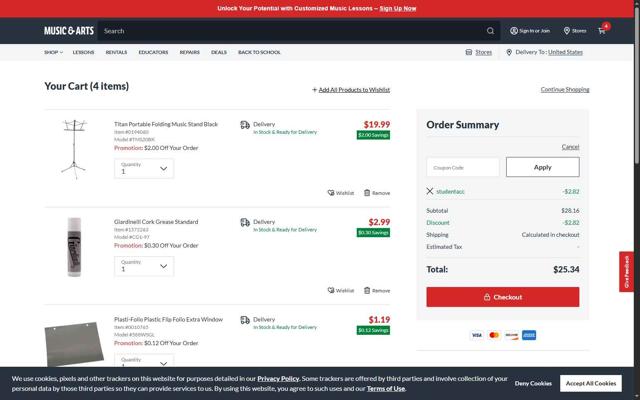Open the REPAIRS menu item
The width and height of the screenshot is (640, 400).
(x=190, y=52)
